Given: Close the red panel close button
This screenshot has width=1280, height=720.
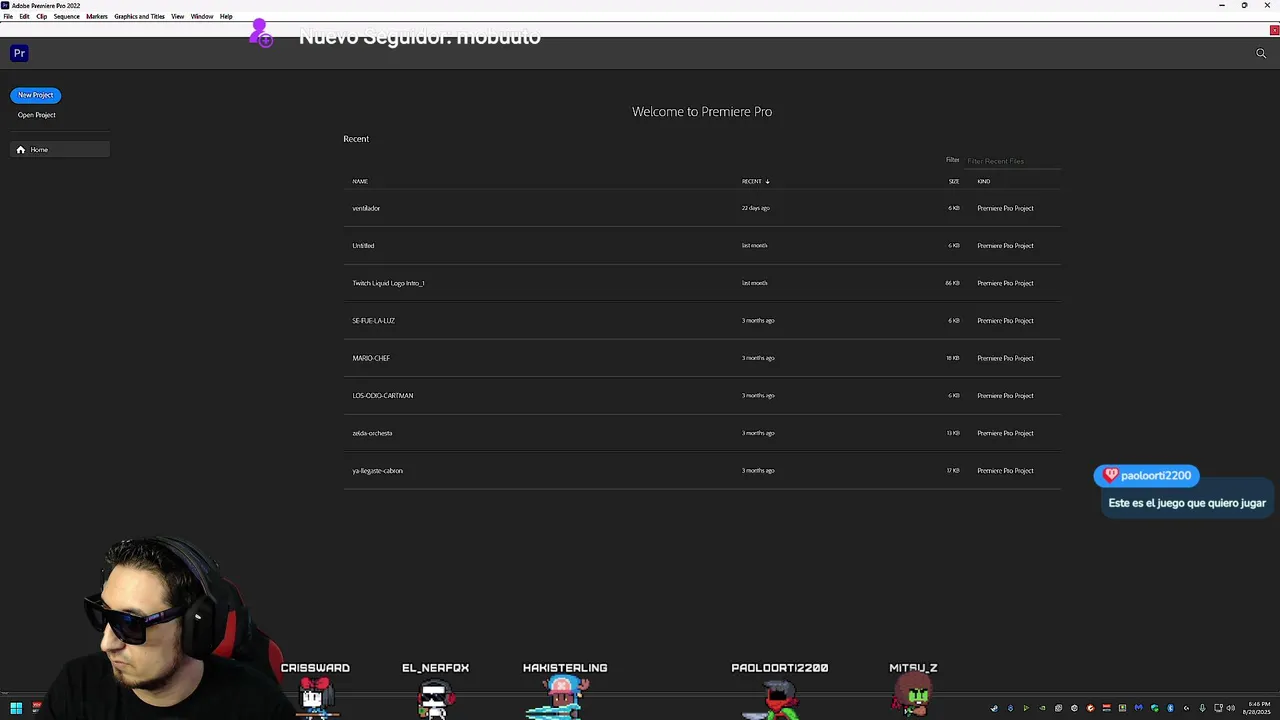Looking at the screenshot, I should tap(1274, 30).
